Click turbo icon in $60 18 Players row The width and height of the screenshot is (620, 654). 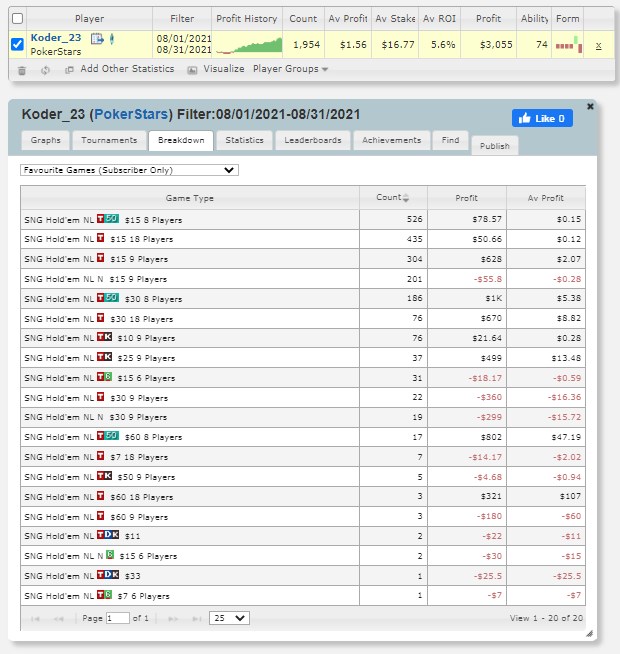pyautogui.click(x=101, y=496)
